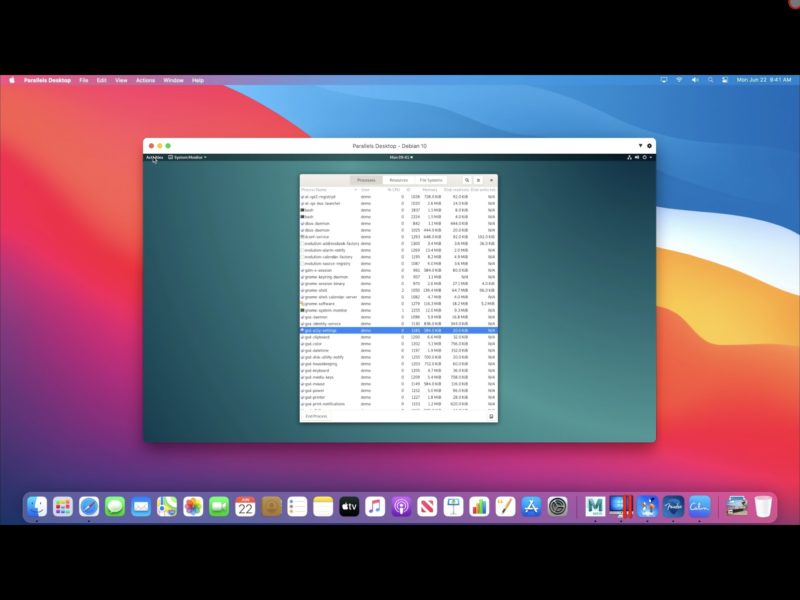
Task: Click Debian network status icon
Action: (x=629, y=157)
